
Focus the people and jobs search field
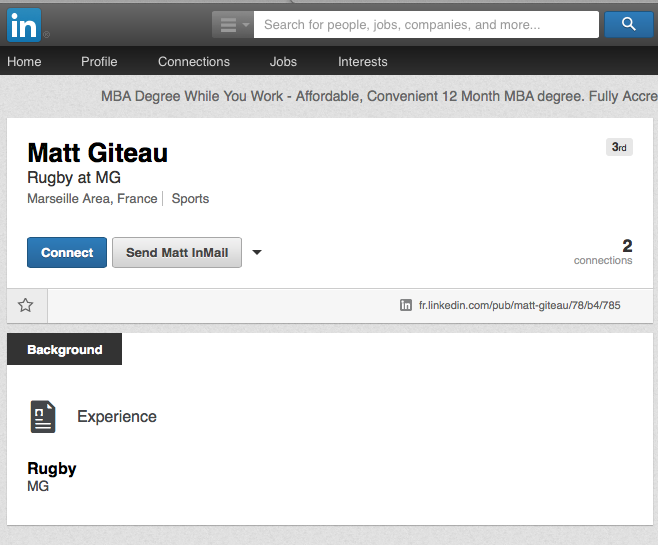click(426, 24)
